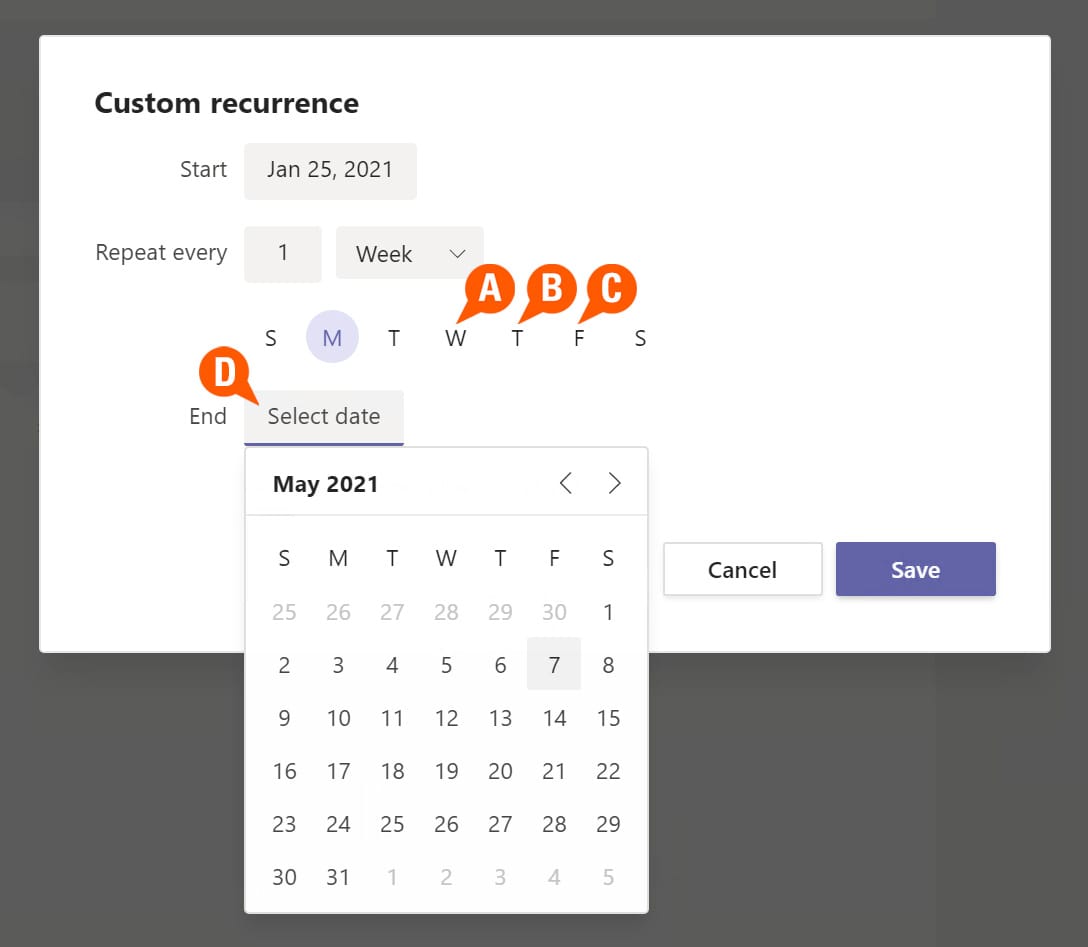Go to next month in calendar

pos(614,484)
